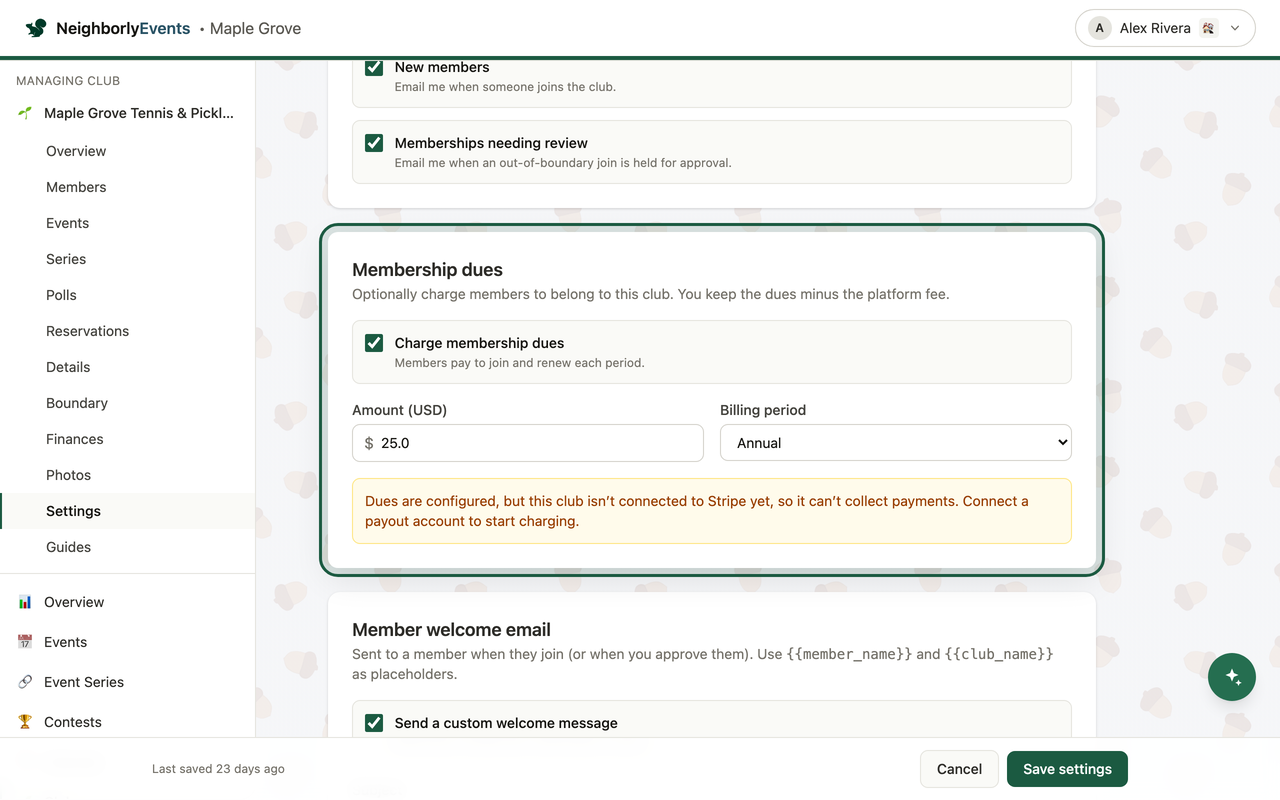The image size is (1280, 800).
Task: Click the Amount (USD) input field
Action: click(x=528, y=443)
